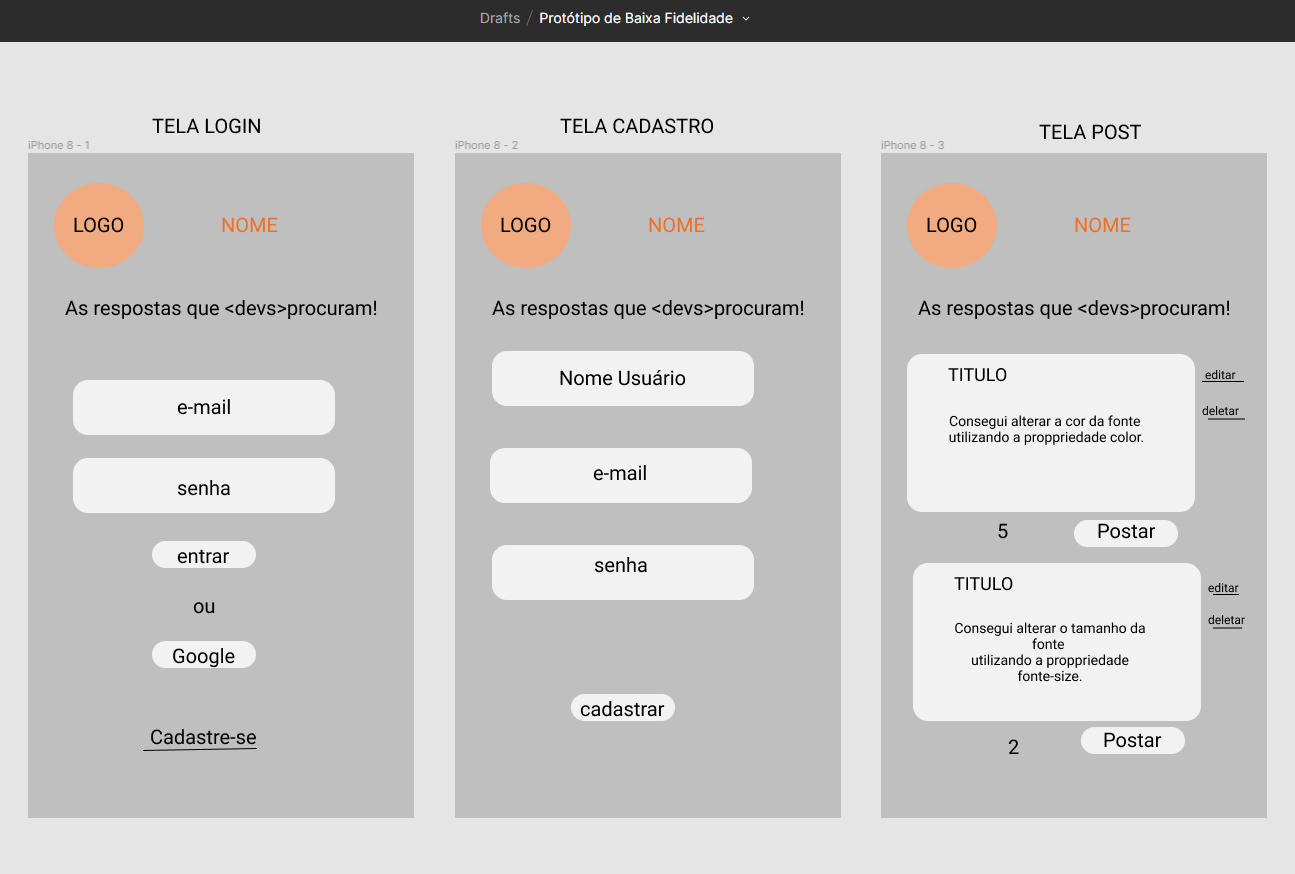This screenshot has width=1295, height=874.
Task: Click the TELA CADASTRO heading
Action: click(637, 126)
